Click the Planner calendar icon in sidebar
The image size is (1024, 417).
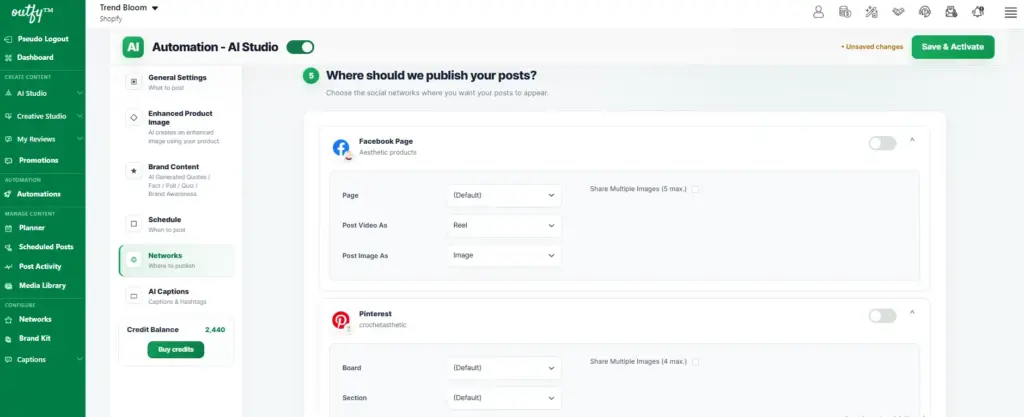click(8, 228)
